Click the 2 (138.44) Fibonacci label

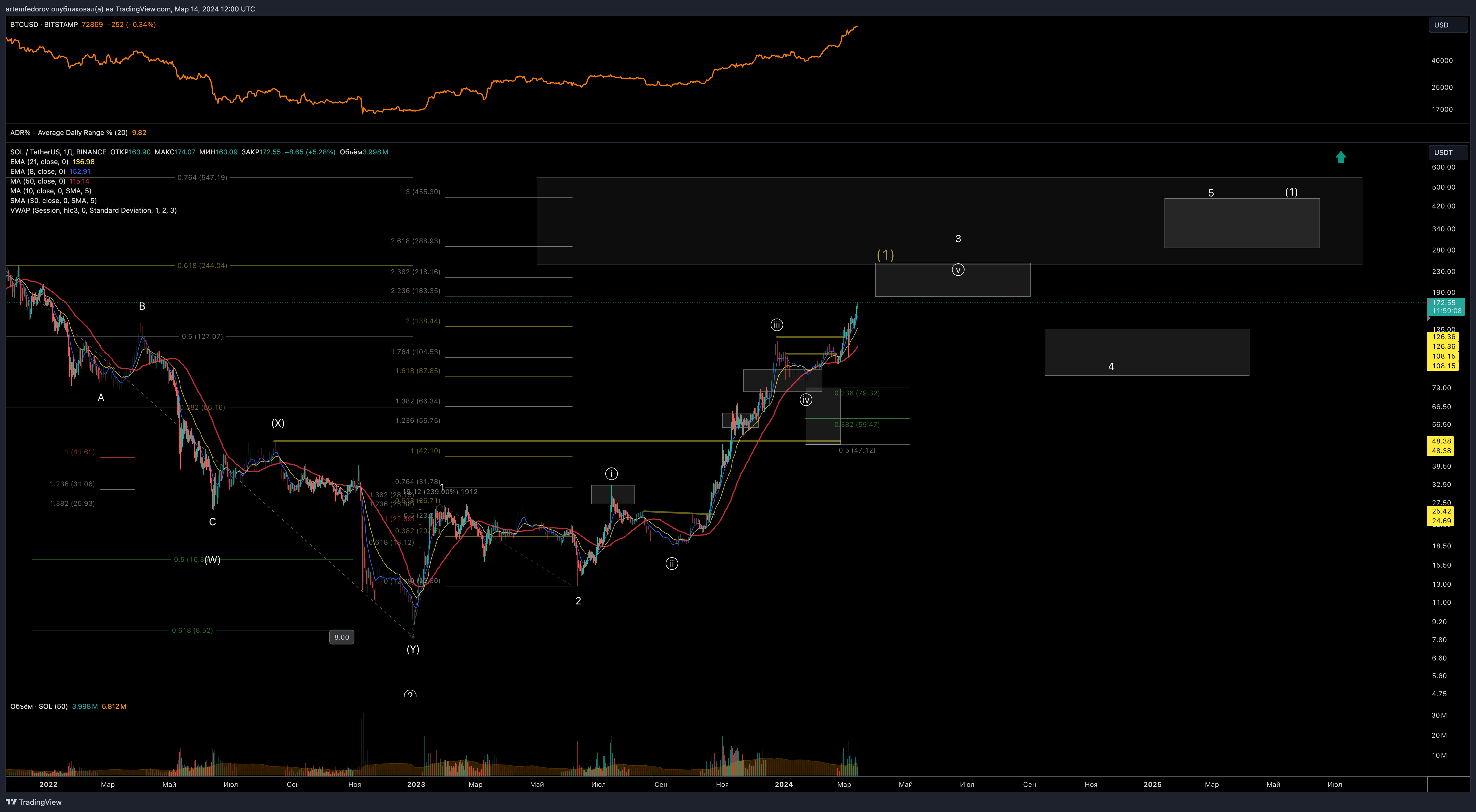423,321
